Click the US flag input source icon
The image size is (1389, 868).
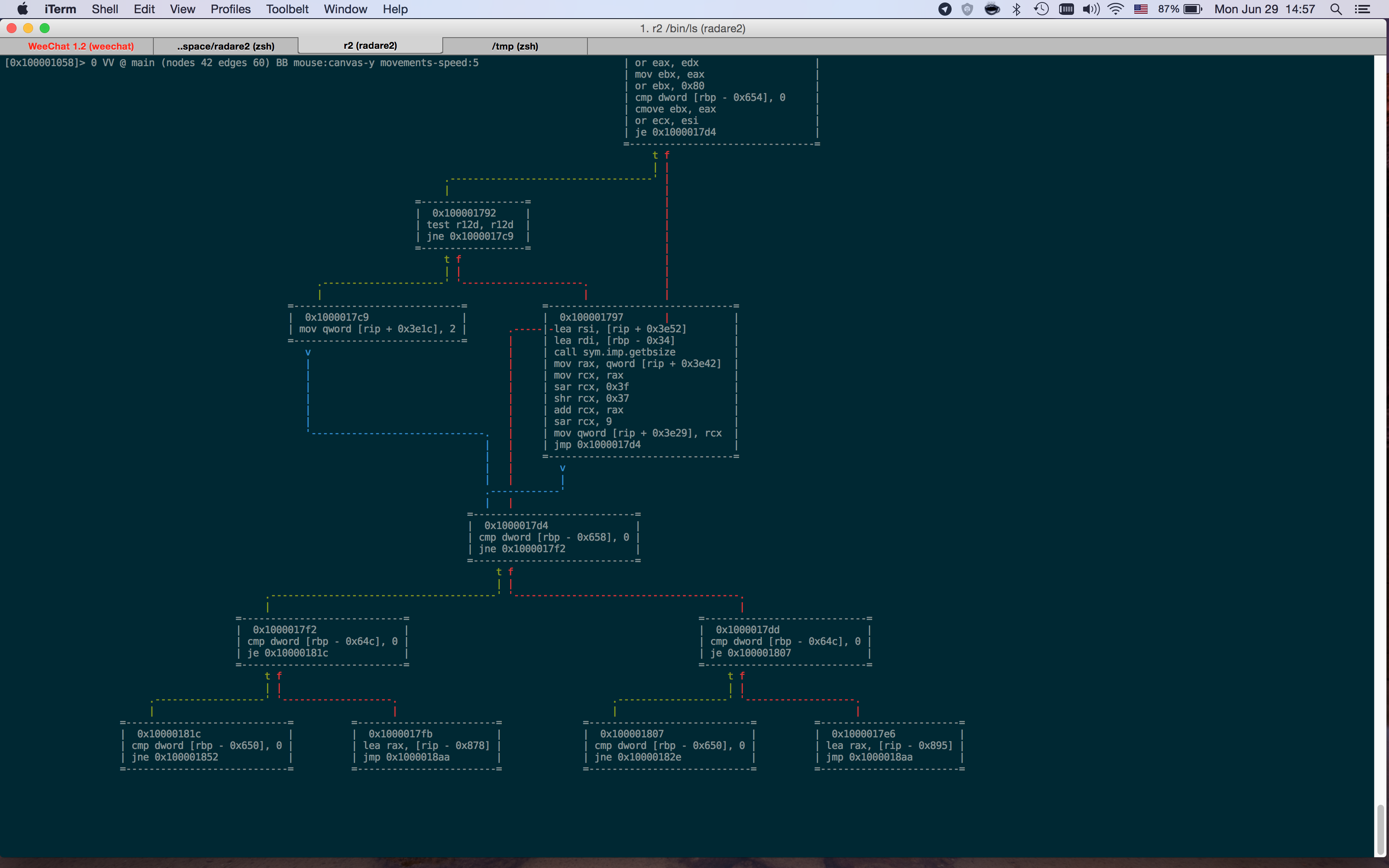coord(1141,9)
